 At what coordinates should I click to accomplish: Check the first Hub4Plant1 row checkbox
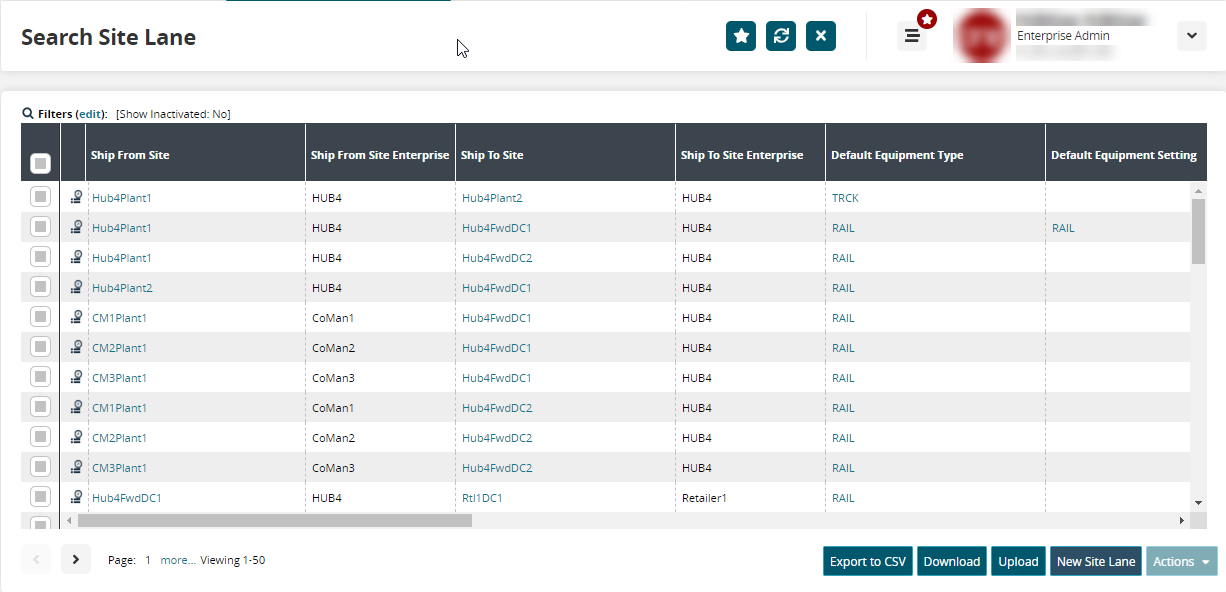(40, 197)
